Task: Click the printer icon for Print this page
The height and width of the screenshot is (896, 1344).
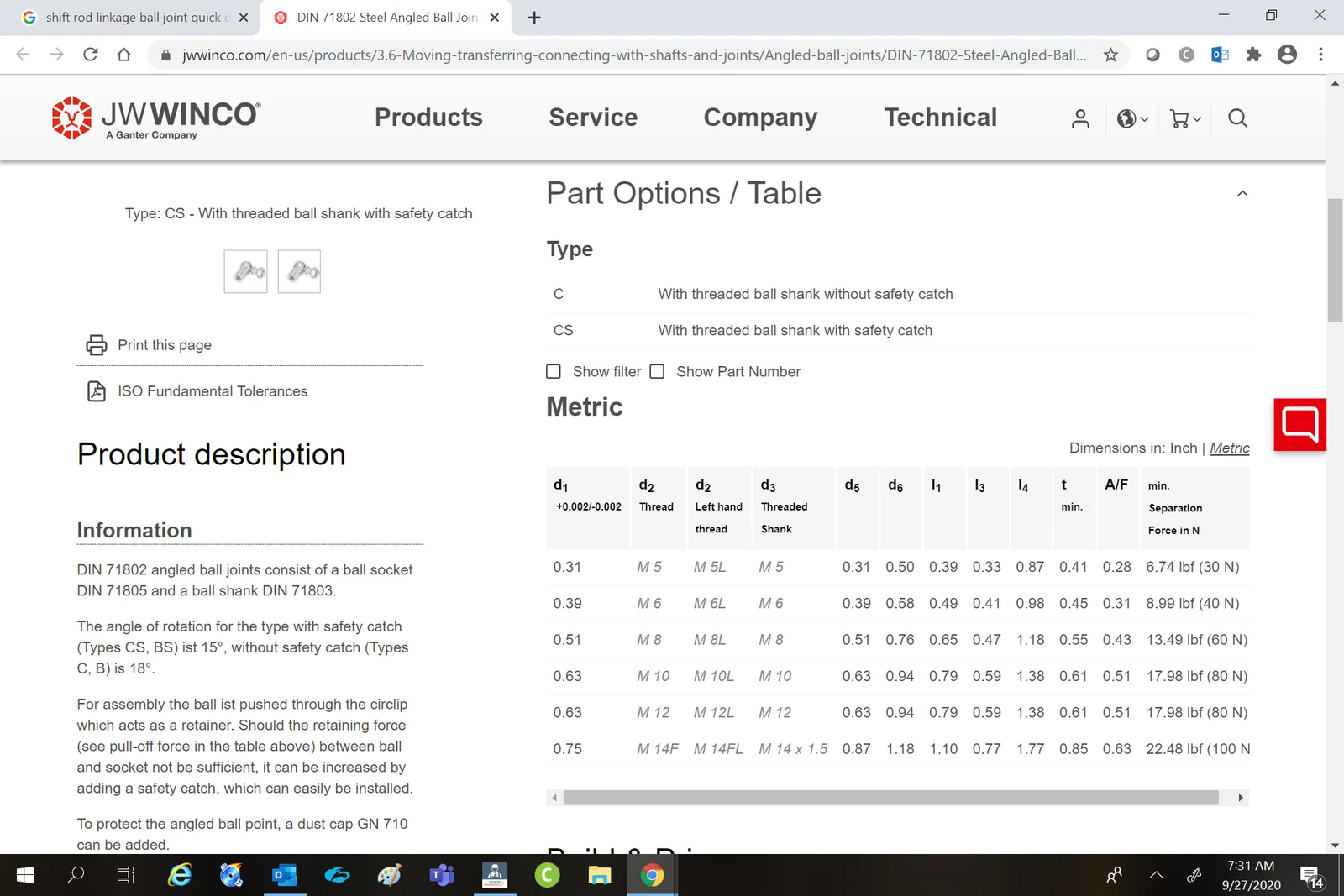Action: [97, 345]
